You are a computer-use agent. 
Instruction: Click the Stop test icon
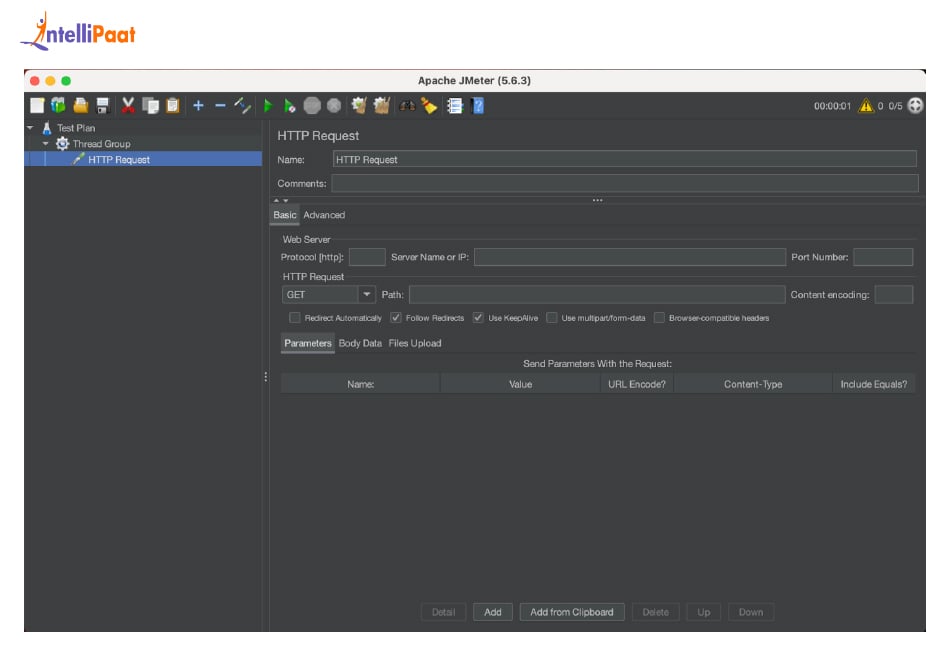pos(312,105)
